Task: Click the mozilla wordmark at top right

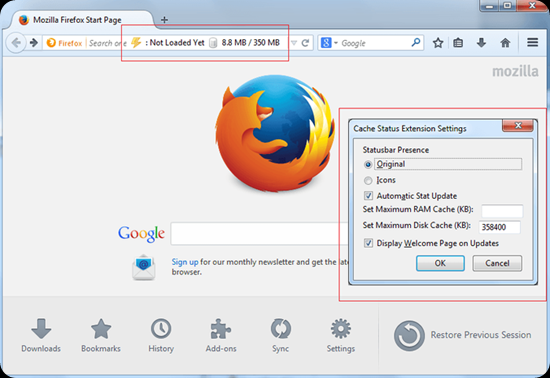Action: (x=515, y=71)
